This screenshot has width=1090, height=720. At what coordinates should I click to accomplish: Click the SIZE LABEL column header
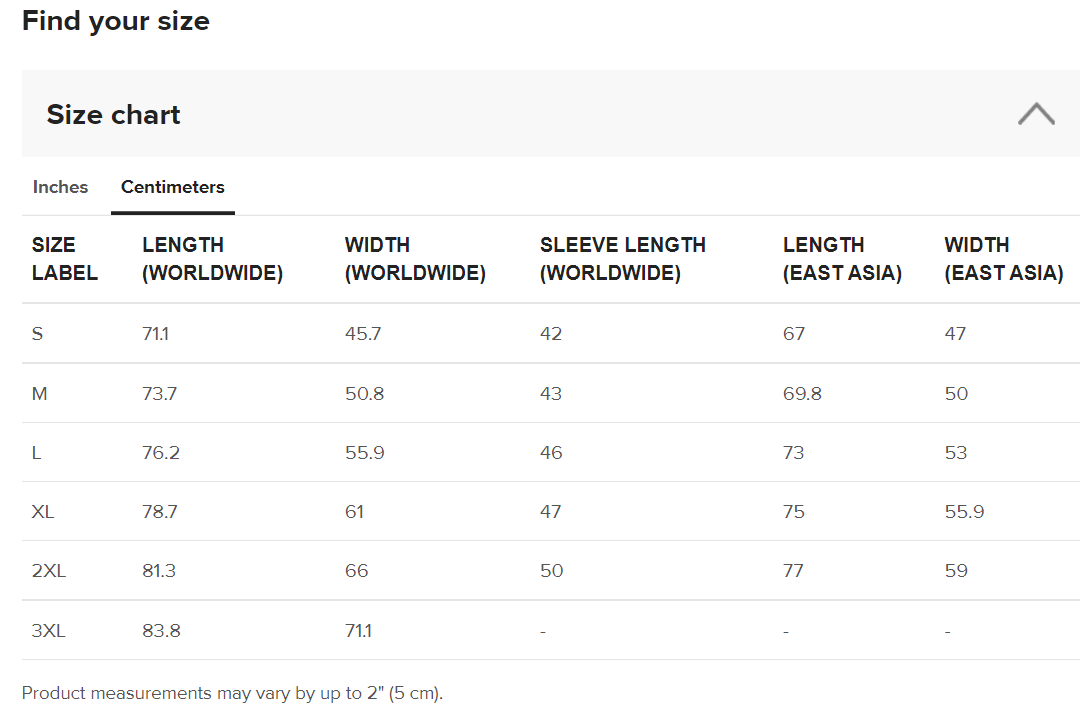(64, 259)
